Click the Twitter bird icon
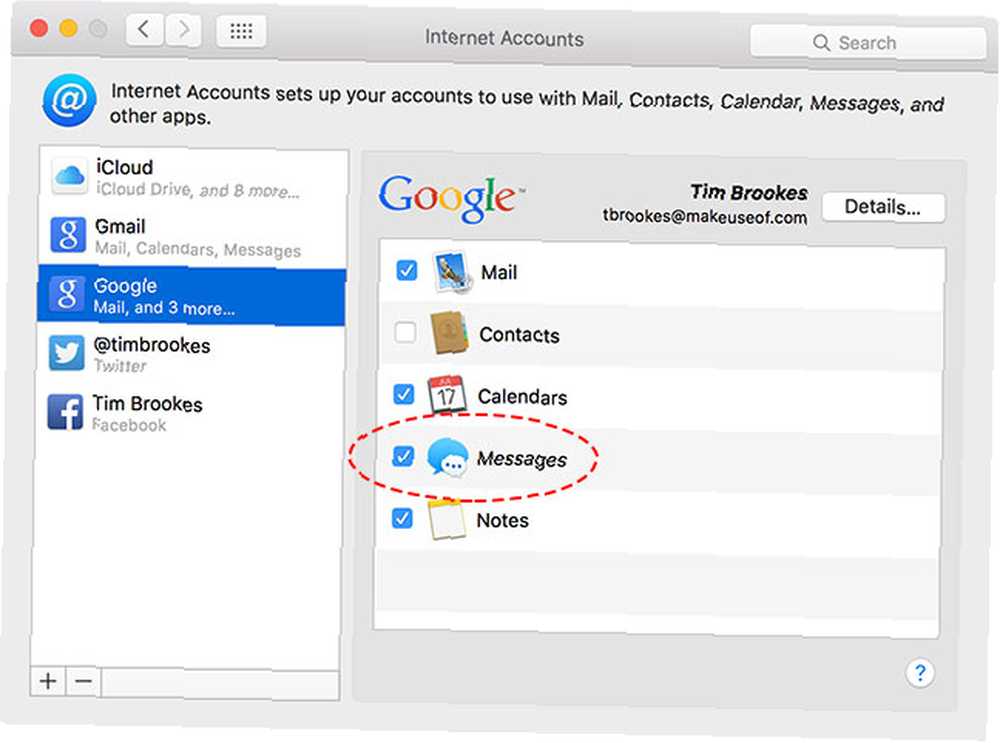The height and width of the screenshot is (743, 1000). 66,353
